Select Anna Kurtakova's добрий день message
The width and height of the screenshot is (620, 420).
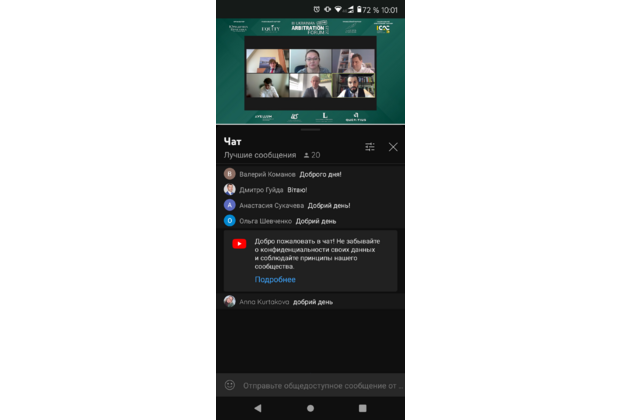(312, 301)
